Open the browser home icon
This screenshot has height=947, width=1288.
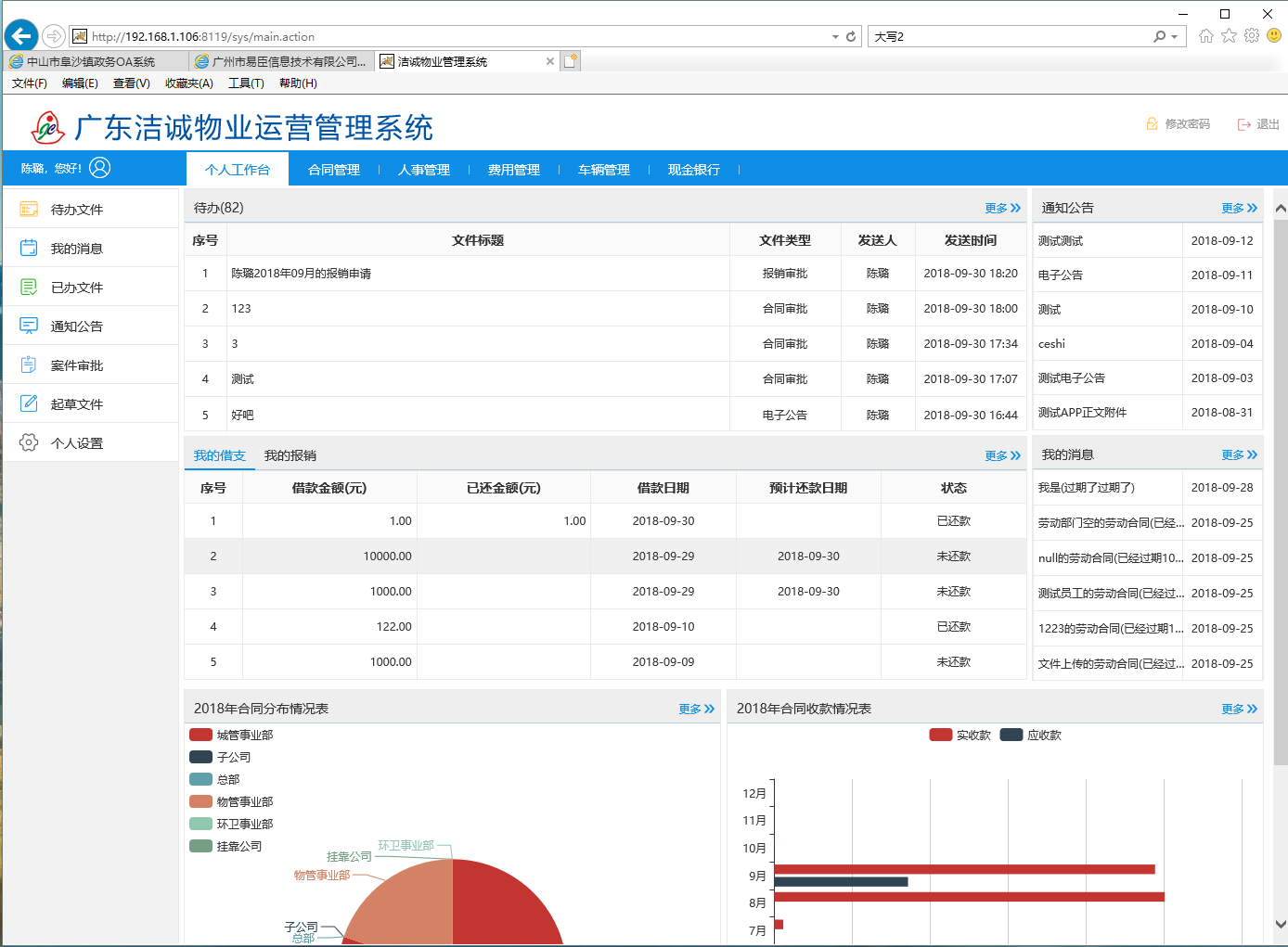tap(1205, 35)
